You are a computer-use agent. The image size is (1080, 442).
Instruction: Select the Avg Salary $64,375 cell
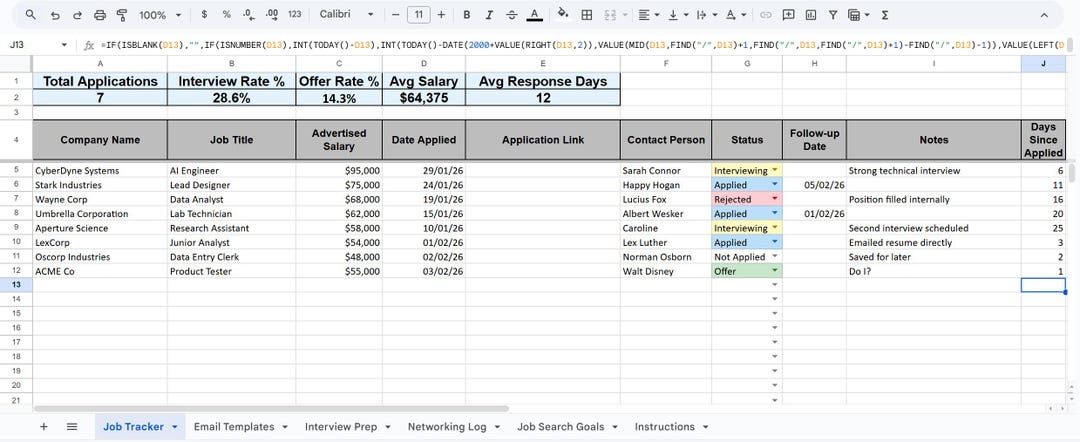click(424, 98)
